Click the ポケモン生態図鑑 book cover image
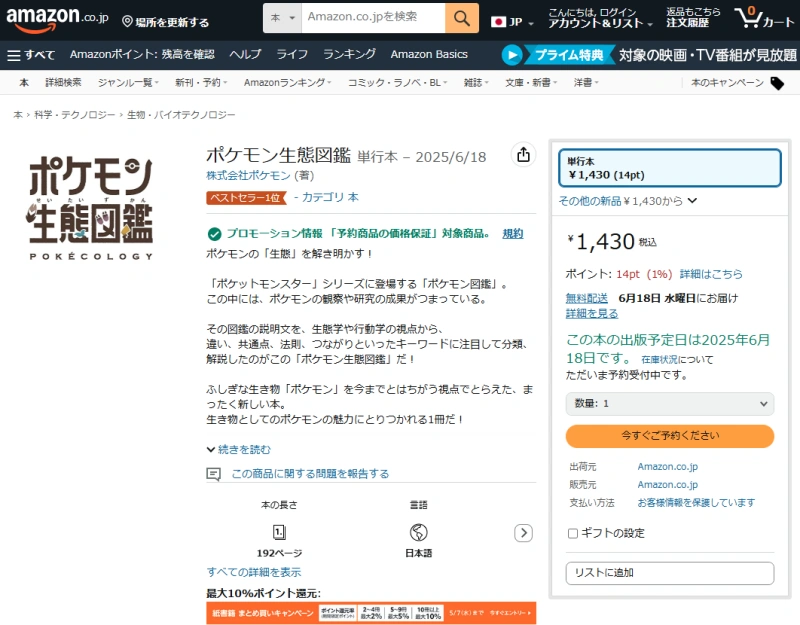This screenshot has height=625, width=800. click(x=90, y=208)
